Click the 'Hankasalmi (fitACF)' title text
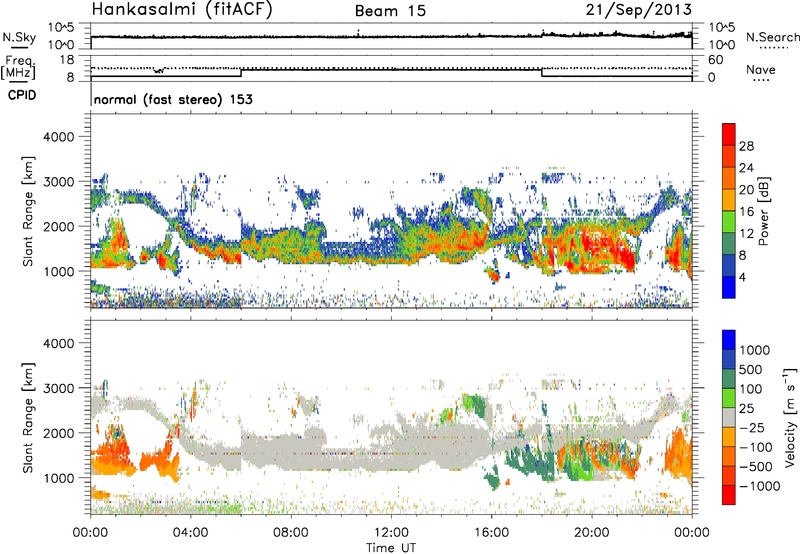Viewport: 800px width, 554px height. click(x=182, y=10)
